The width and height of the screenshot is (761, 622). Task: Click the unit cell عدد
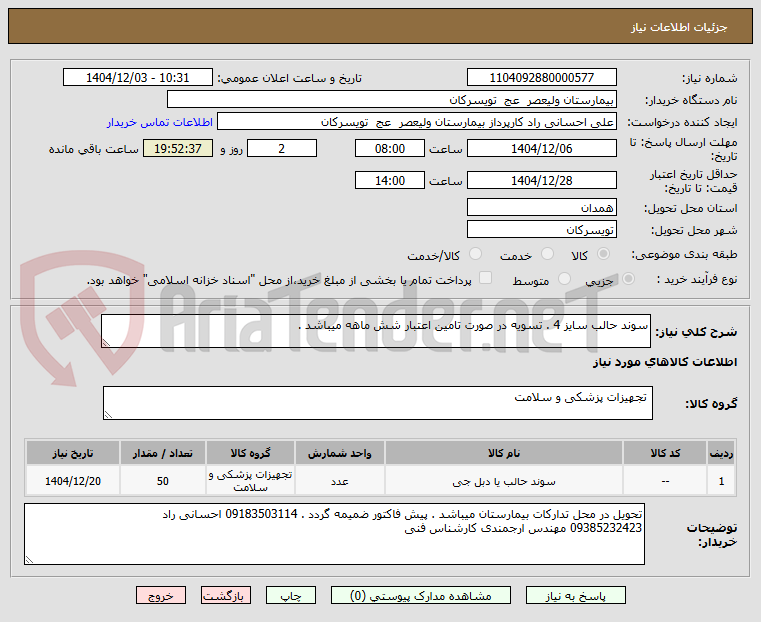point(340,481)
